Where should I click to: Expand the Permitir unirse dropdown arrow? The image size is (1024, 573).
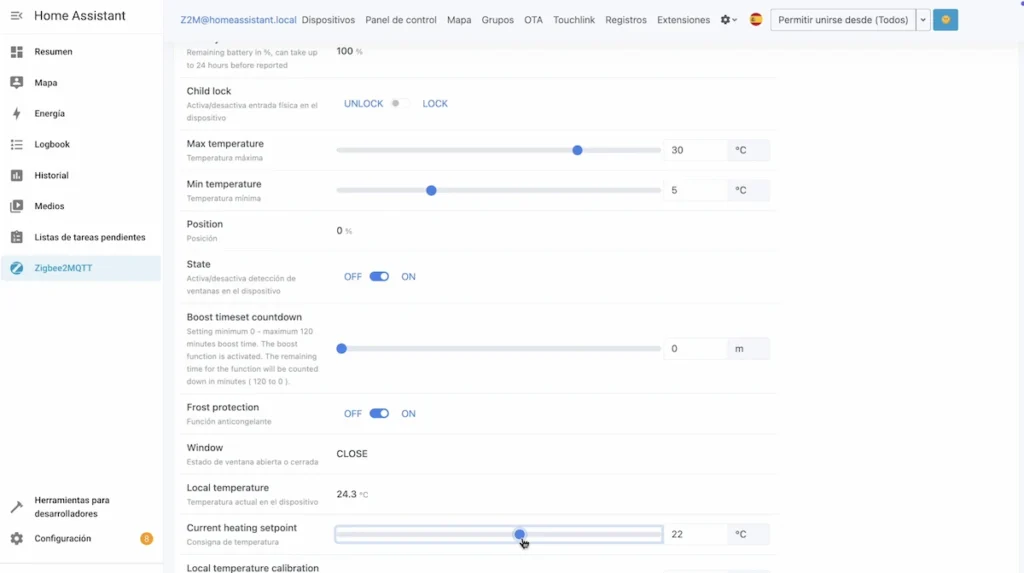[x=923, y=20]
